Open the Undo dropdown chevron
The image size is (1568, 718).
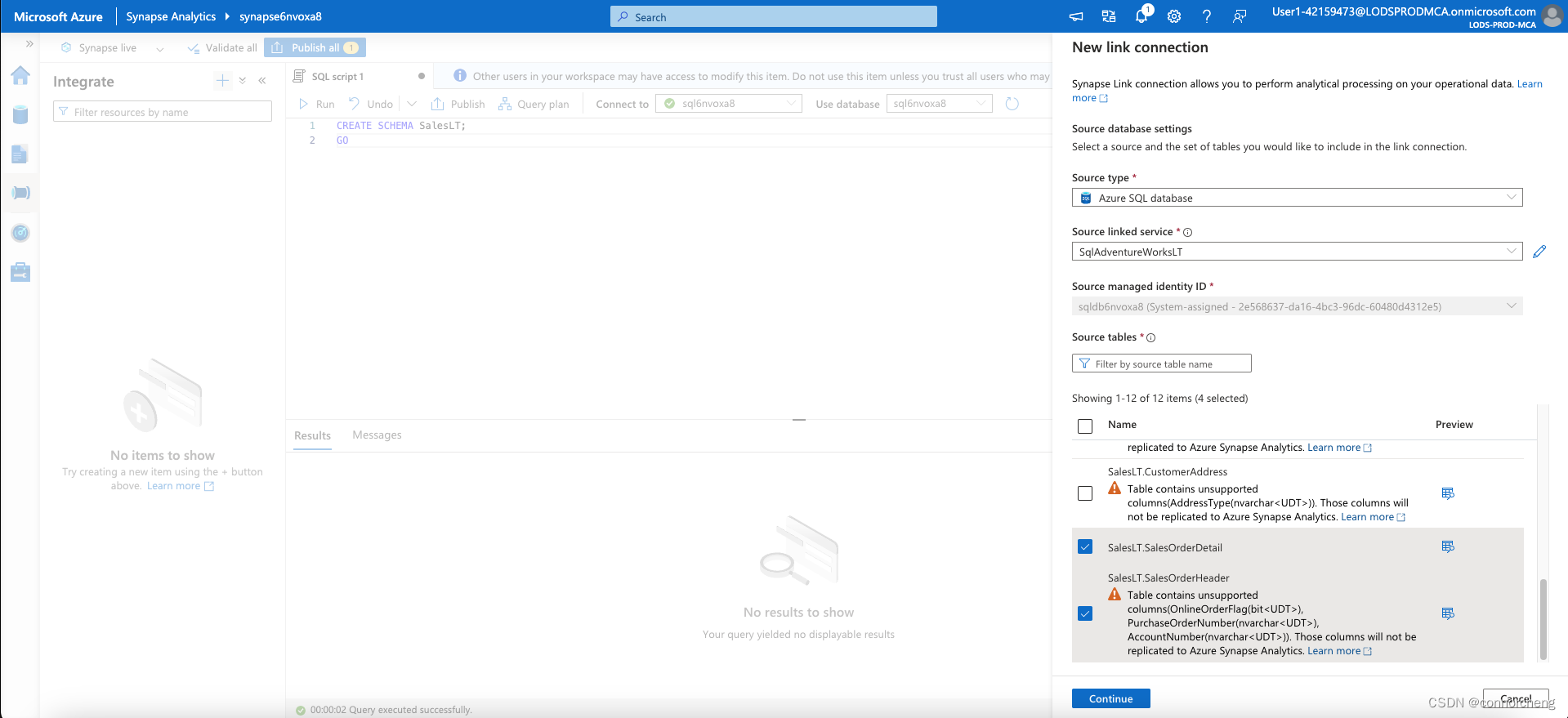(x=412, y=104)
